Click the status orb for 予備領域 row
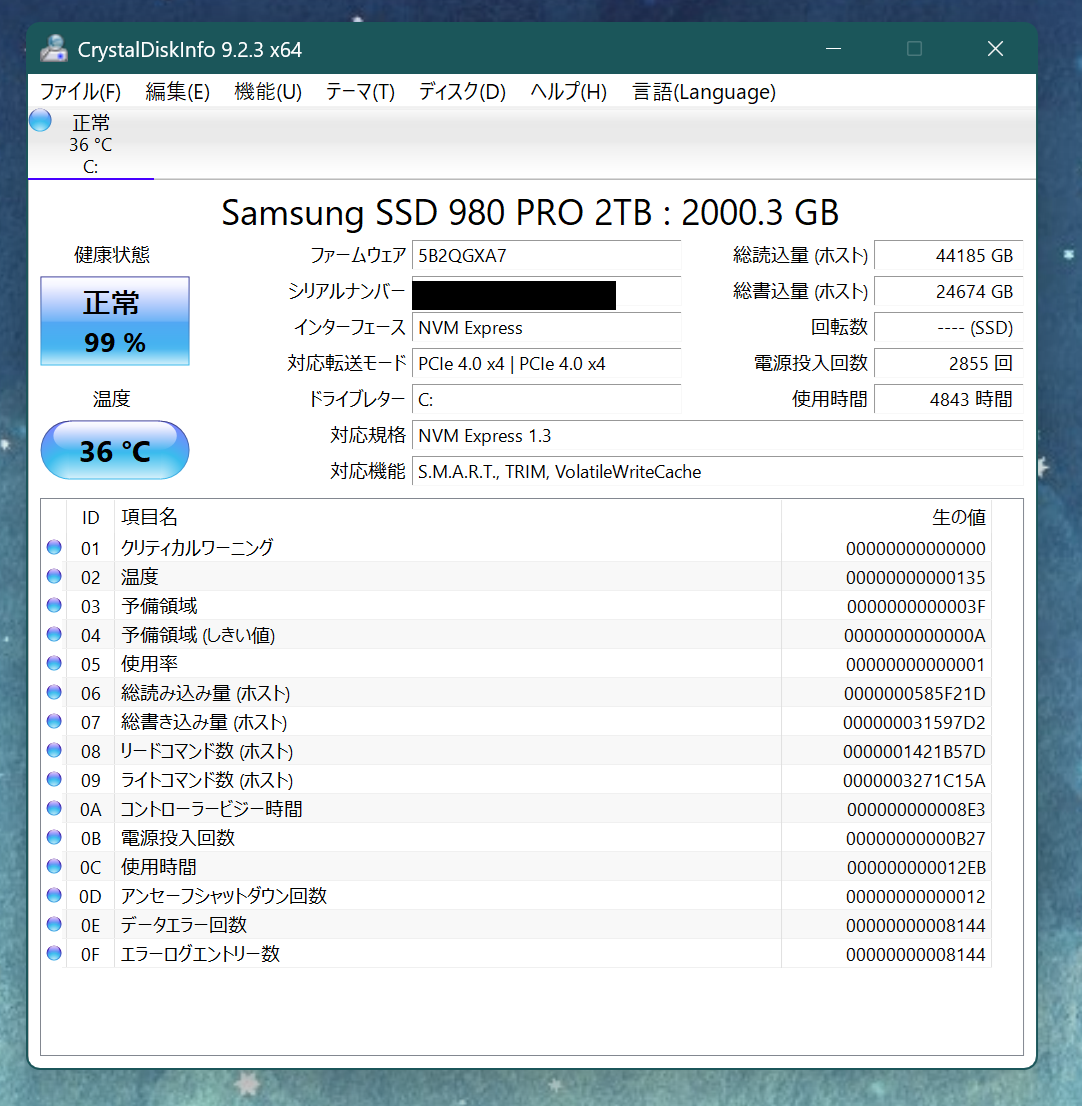1082x1106 pixels. pyautogui.click(x=54, y=604)
